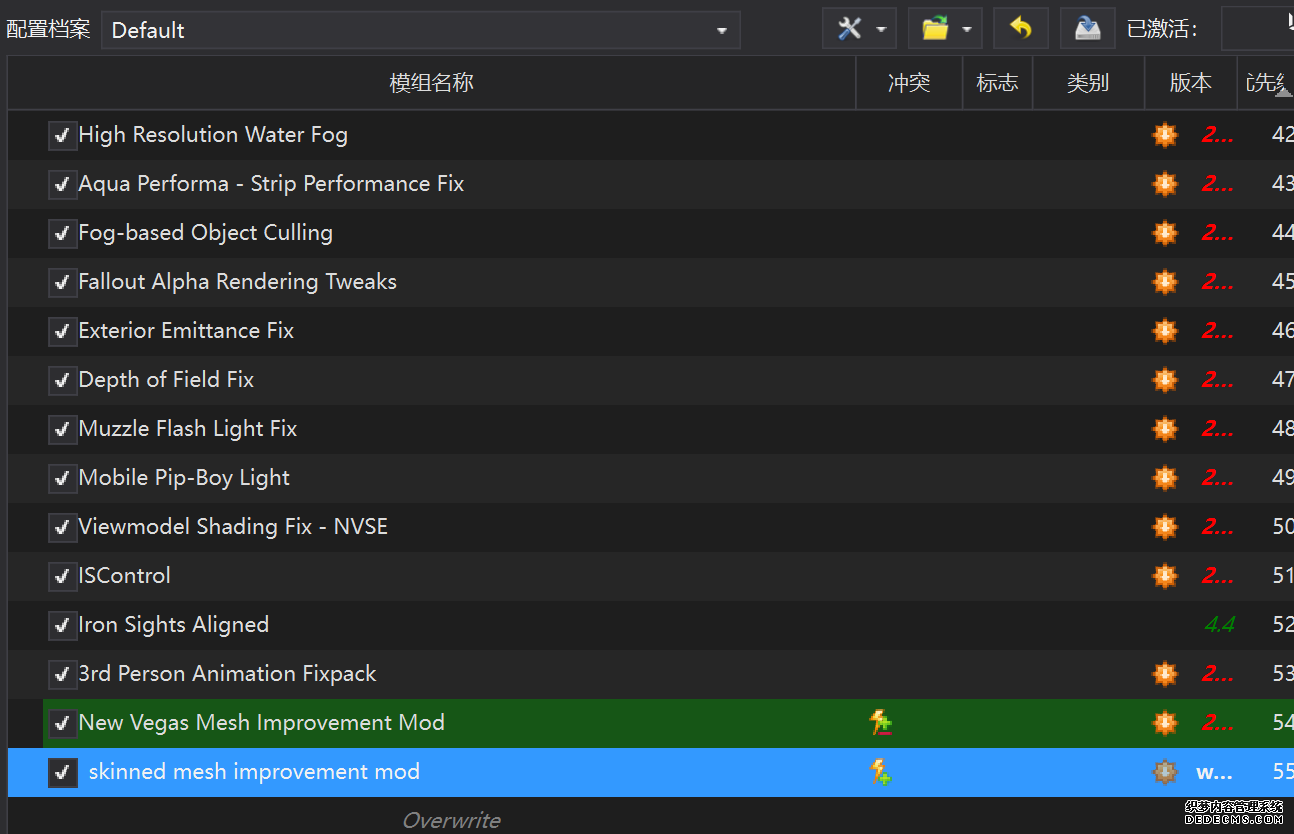The width and height of the screenshot is (1294, 834).
Task: Click the yellow undo arrow icon
Action: click(1020, 29)
